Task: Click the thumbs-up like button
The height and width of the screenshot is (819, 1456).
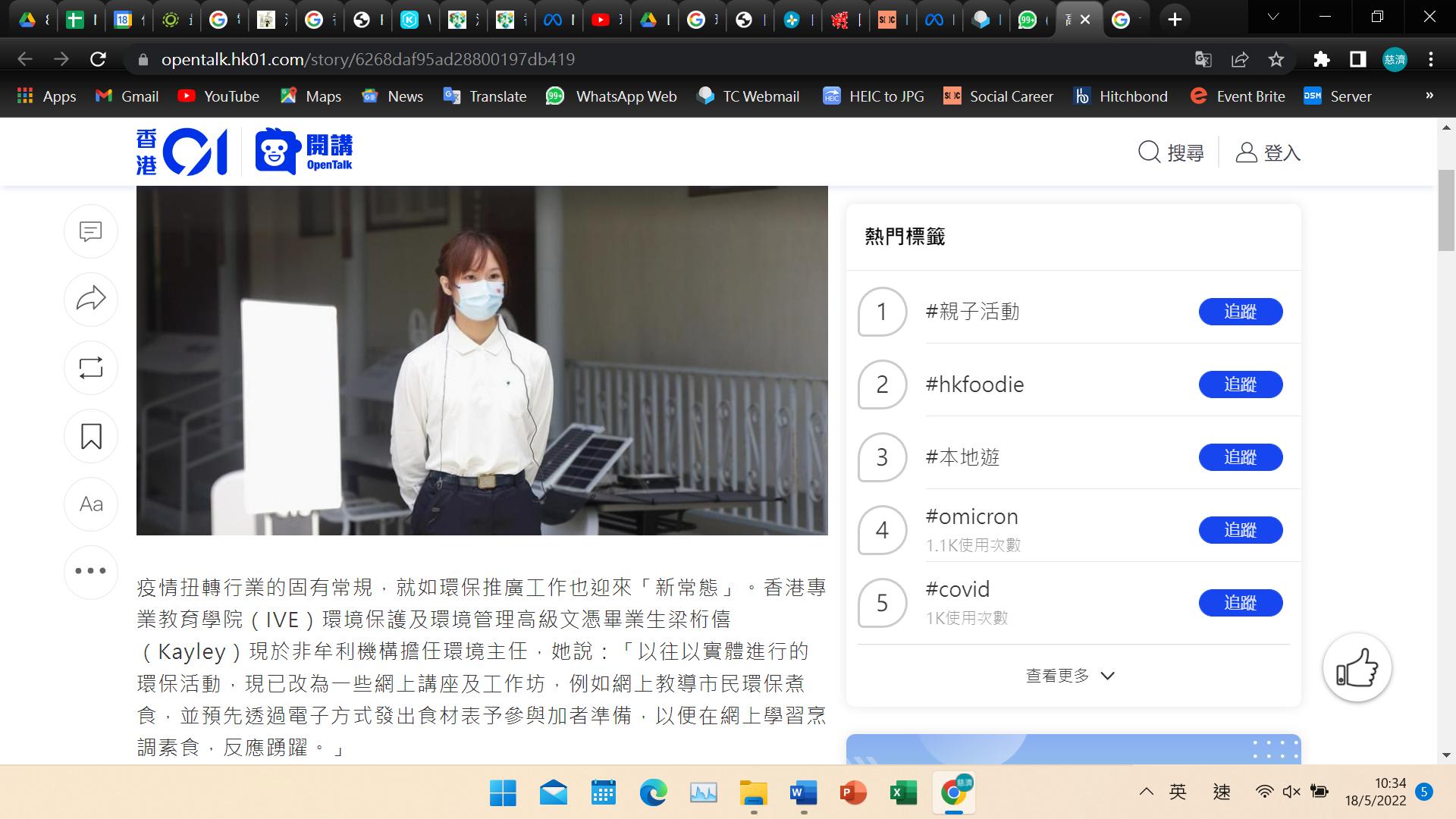Action: (1357, 668)
